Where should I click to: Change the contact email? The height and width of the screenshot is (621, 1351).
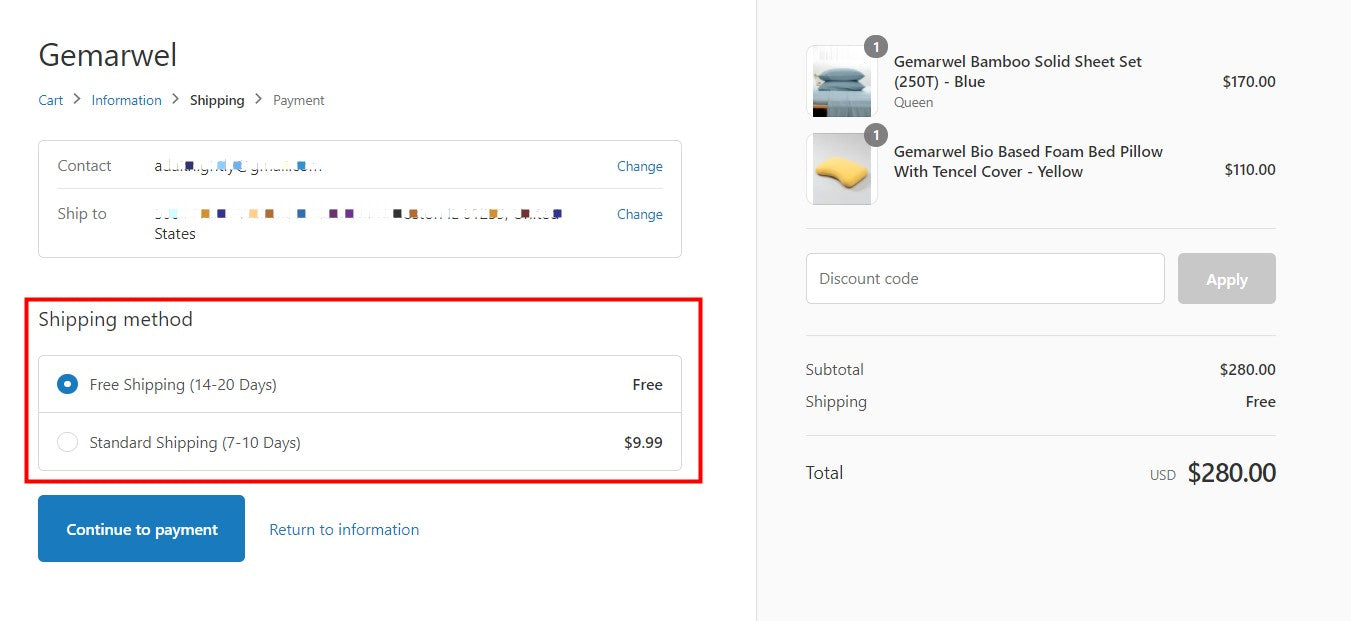click(x=639, y=166)
